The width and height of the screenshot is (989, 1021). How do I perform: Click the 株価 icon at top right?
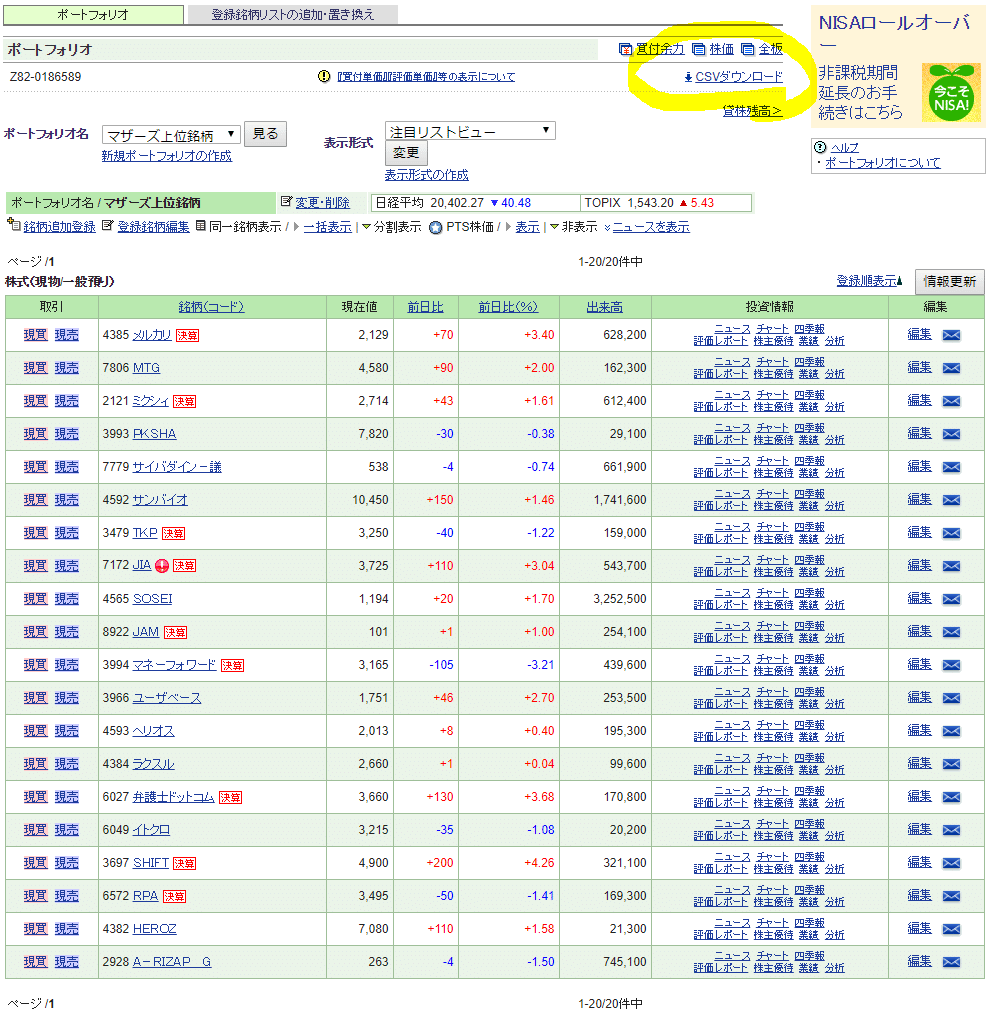pyautogui.click(x=700, y=48)
